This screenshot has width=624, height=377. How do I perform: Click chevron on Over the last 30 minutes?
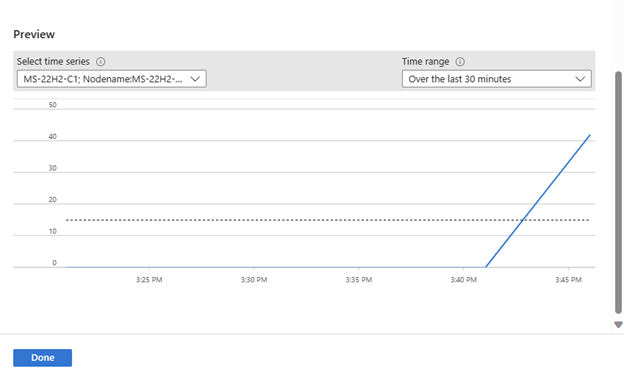tap(580, 79)
